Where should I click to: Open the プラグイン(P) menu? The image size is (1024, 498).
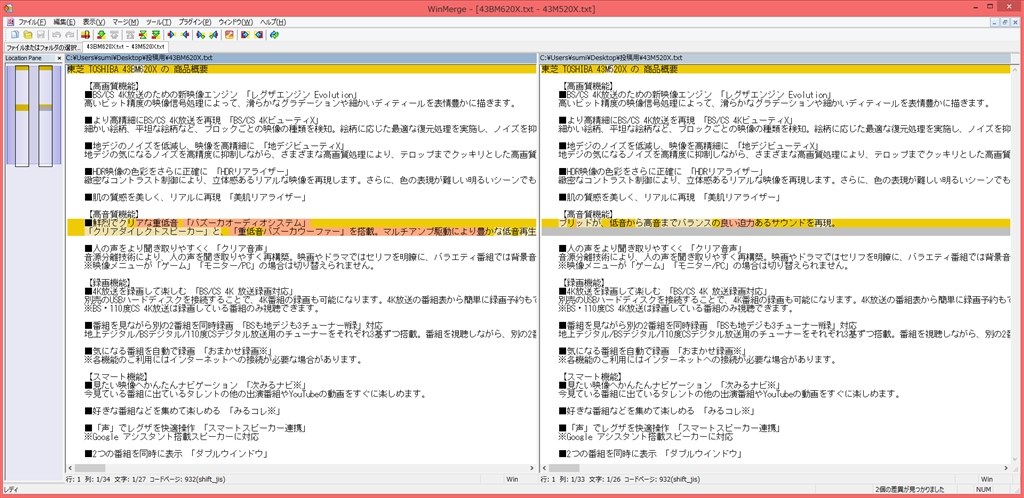pos(195,22)
